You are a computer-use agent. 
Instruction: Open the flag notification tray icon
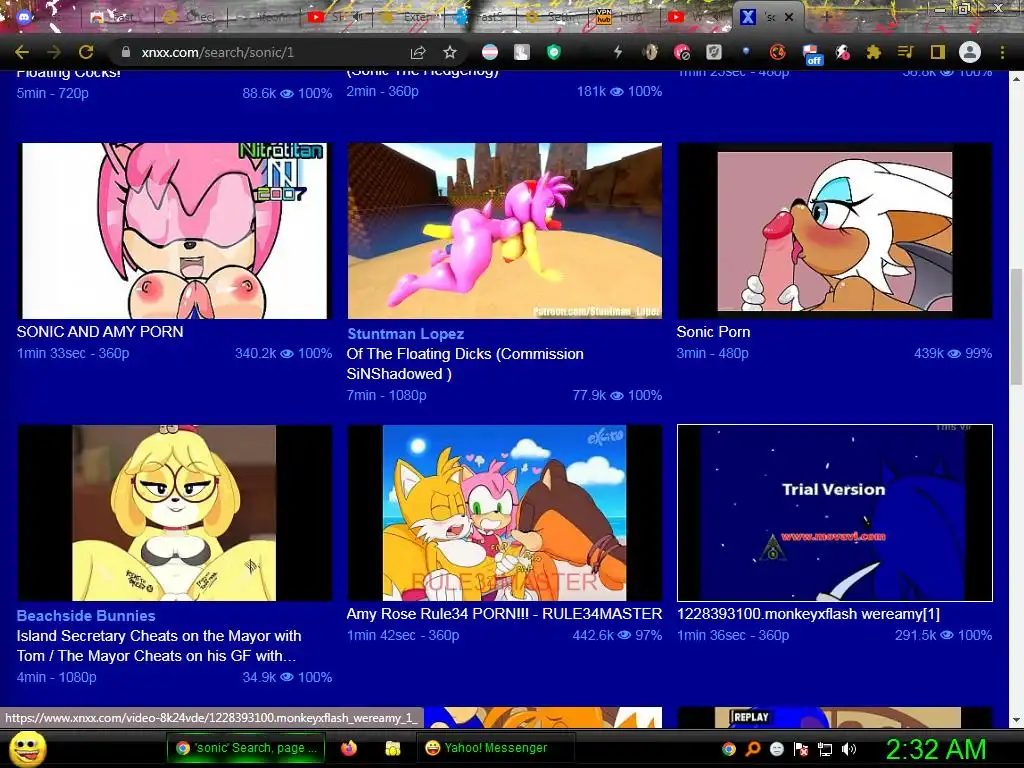[x=801, y=749]
